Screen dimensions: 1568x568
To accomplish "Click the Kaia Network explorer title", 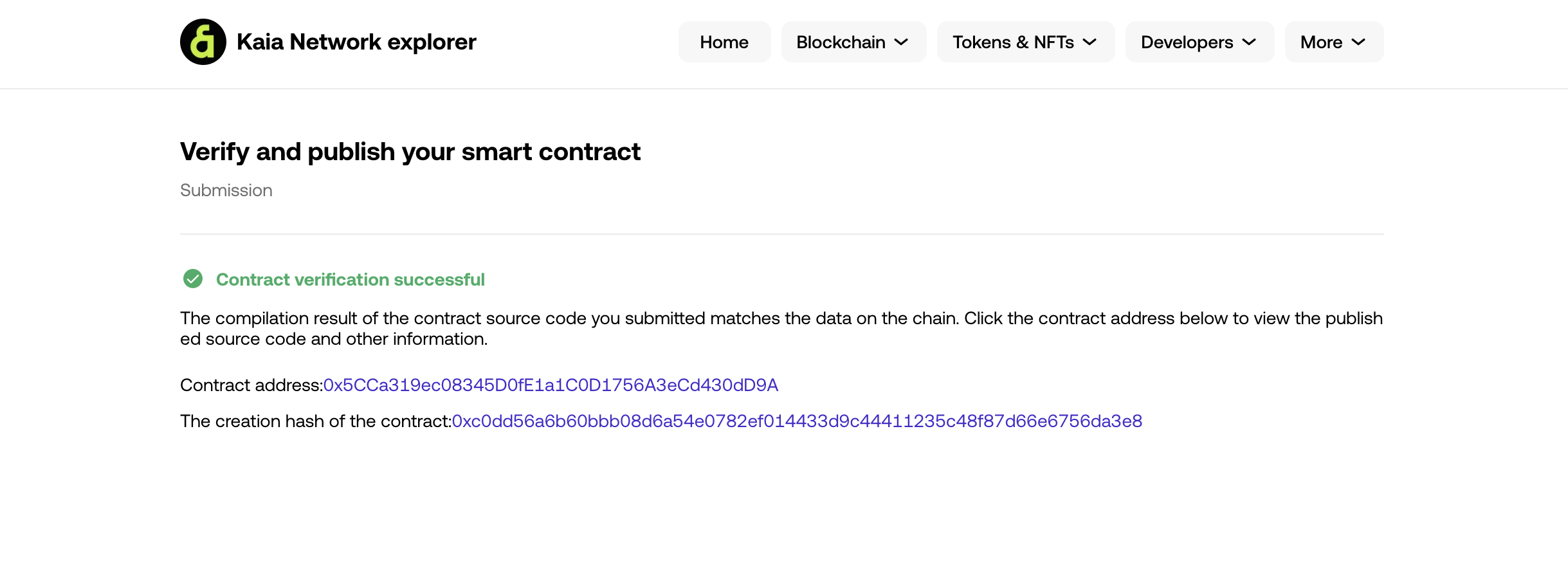I will 356,42.
